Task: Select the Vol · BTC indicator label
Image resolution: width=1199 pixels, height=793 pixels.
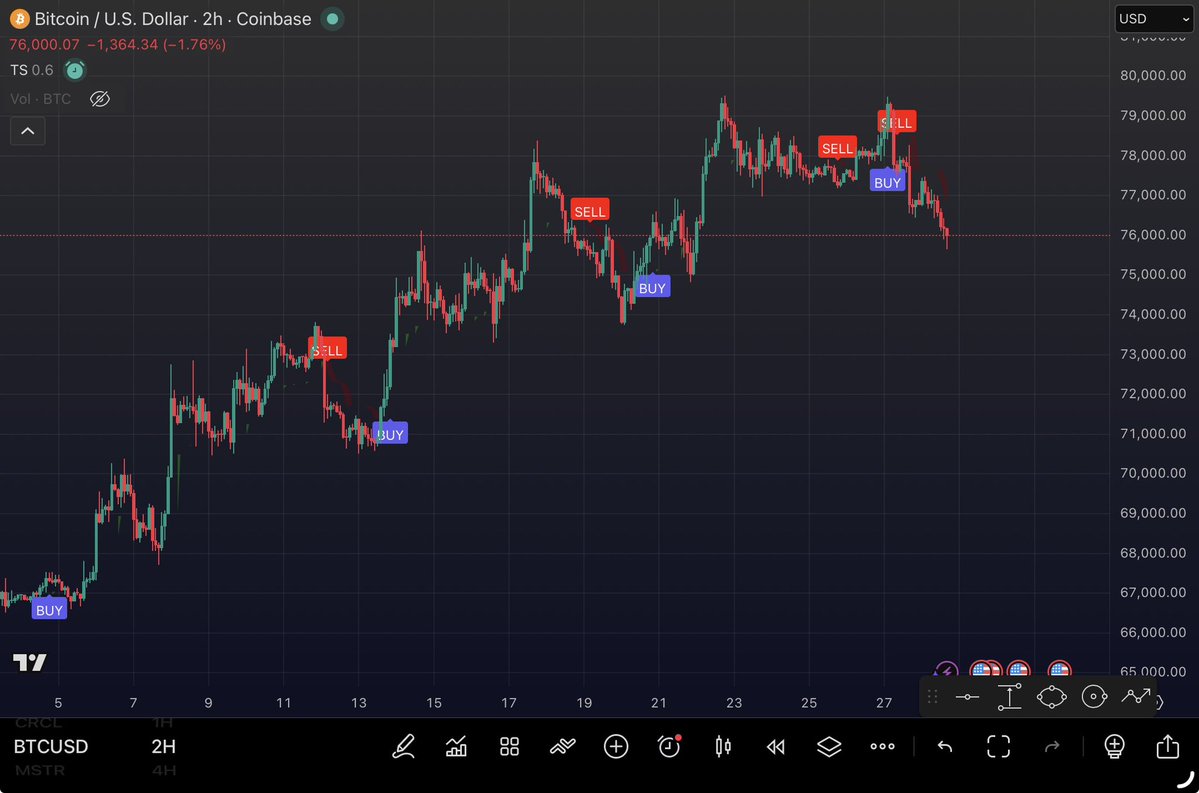Action: 41,99
